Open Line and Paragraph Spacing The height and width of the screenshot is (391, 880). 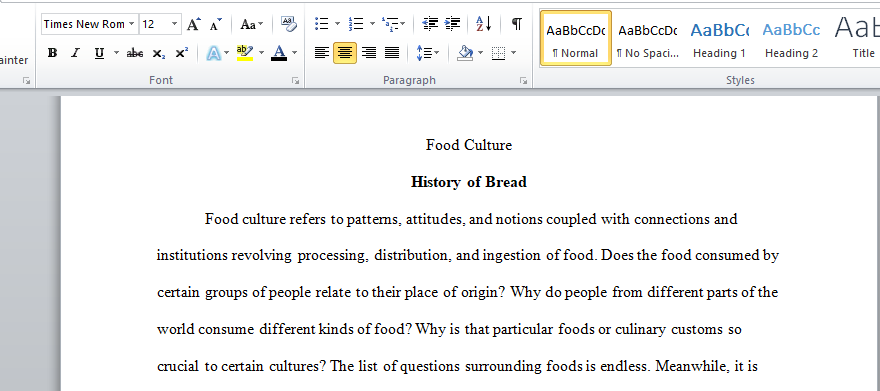(x=428, y=53)
